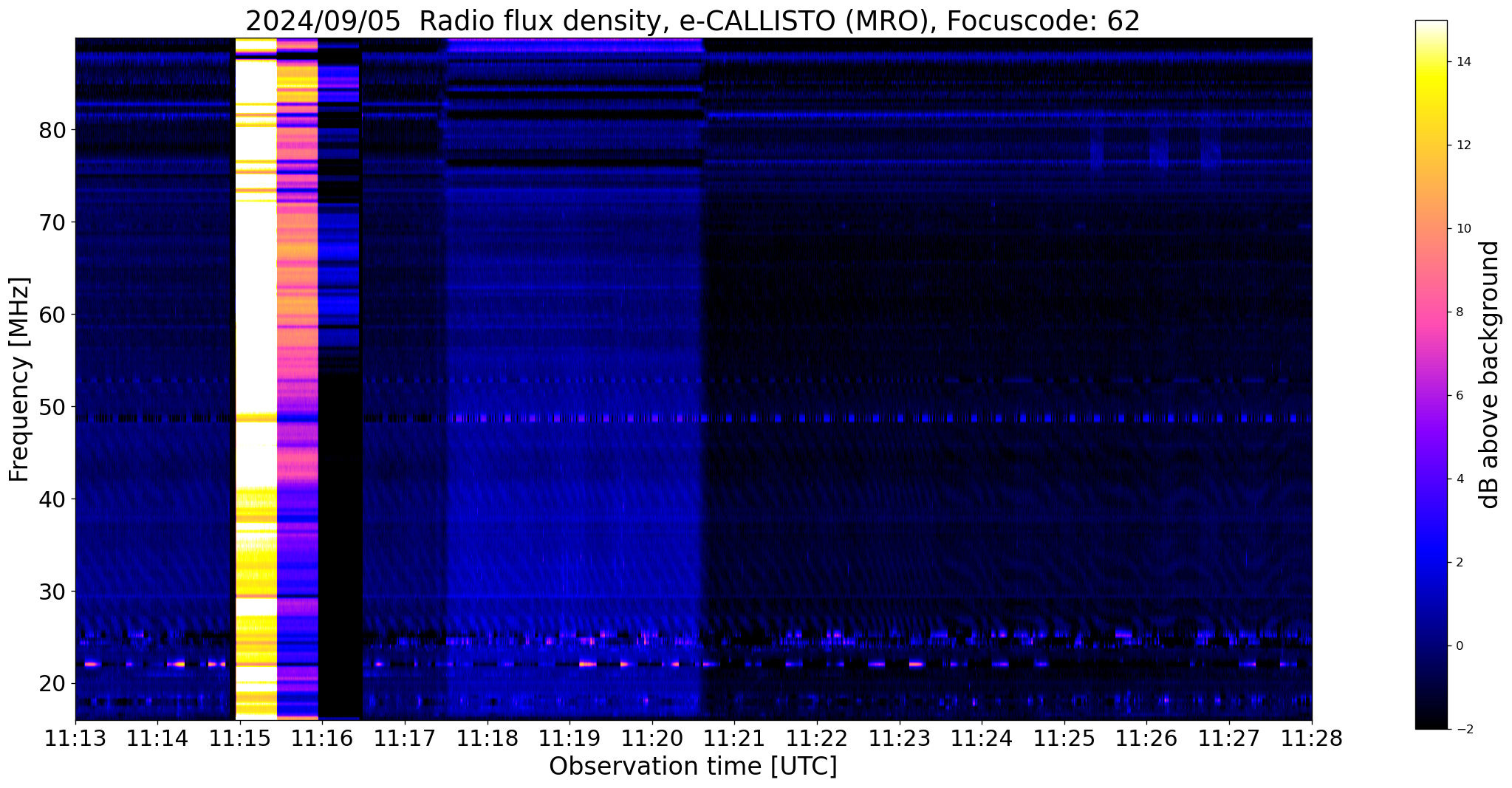Click the 11:21 time tick label
The image size is (1512, 788).
(x=735, y=738)
